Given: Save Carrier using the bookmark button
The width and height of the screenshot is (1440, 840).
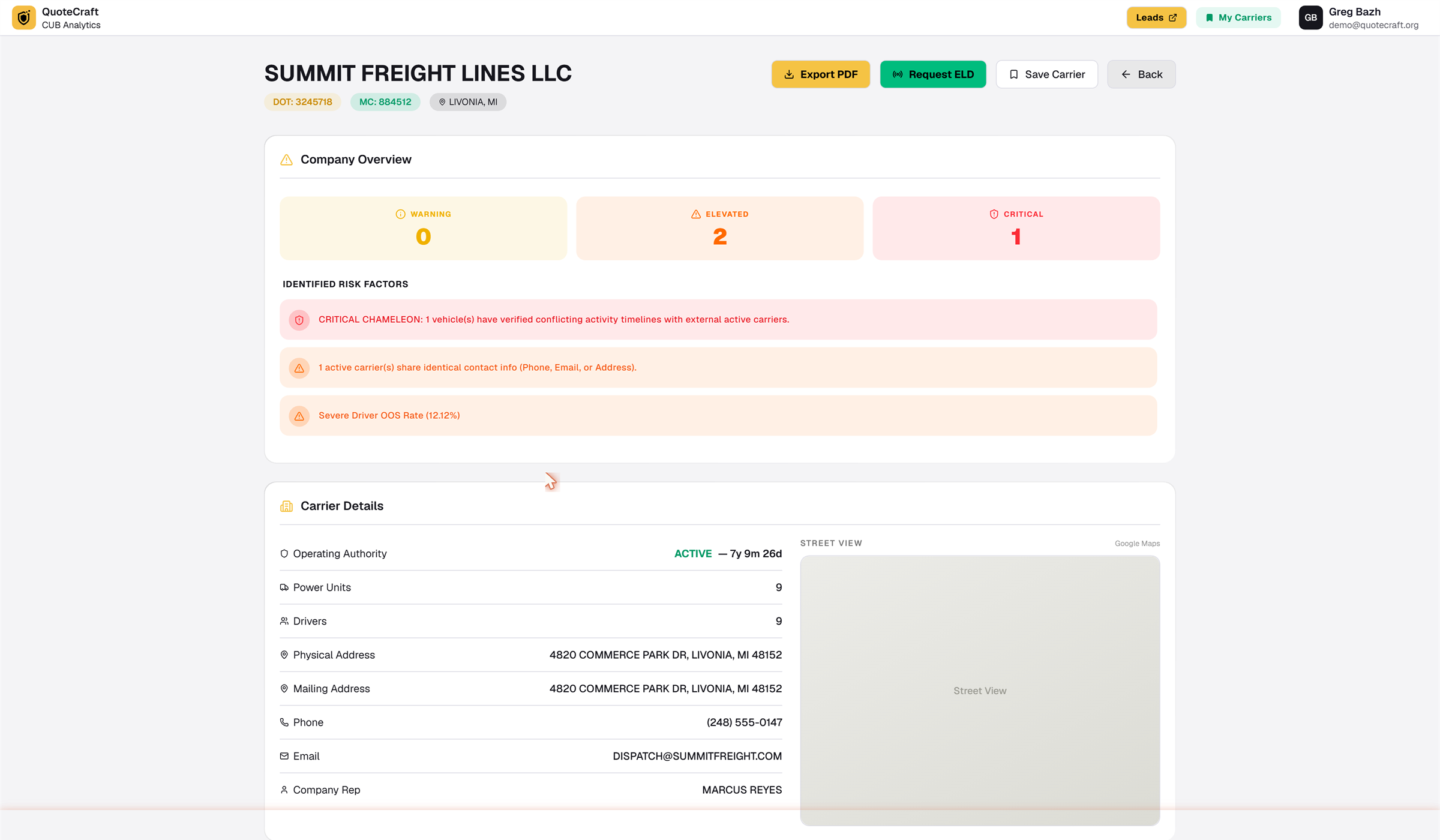Looking at the screenshot, I should [x=1047, y=74].
